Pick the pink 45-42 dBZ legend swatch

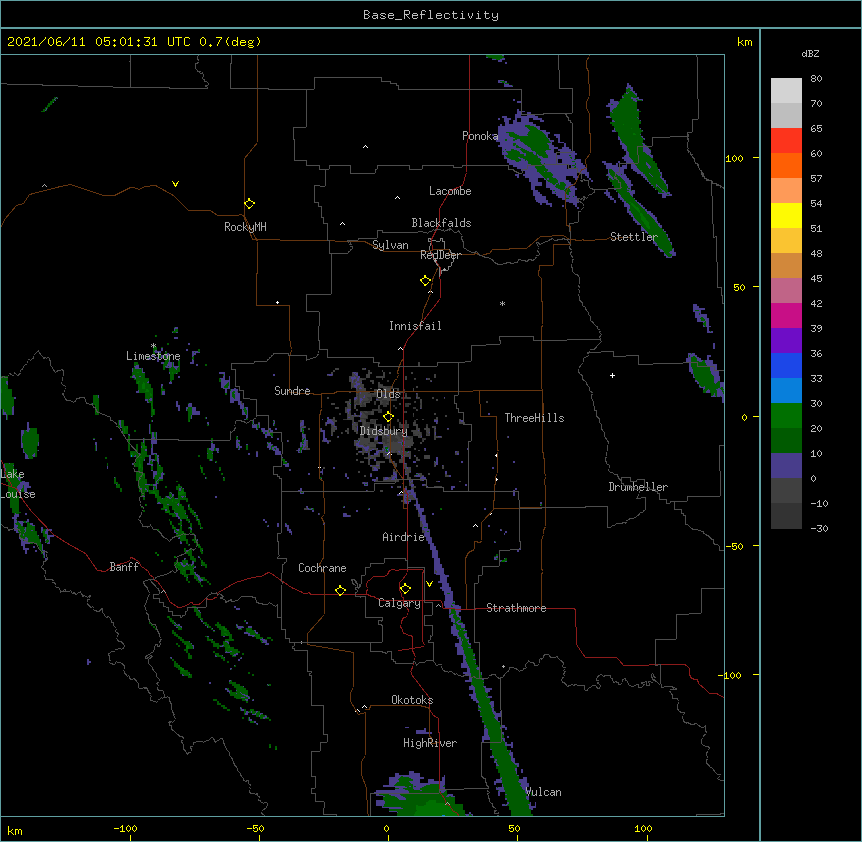(x=786, y=291)
